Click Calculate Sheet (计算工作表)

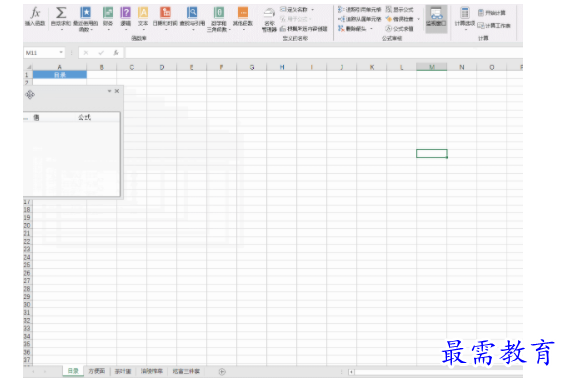(x=494, y=26)
